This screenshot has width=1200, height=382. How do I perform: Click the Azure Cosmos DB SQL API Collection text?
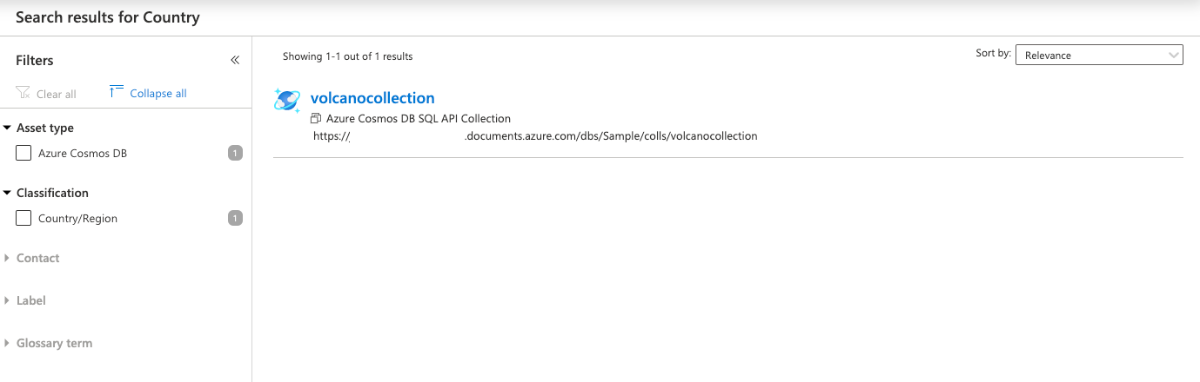click(418, 118)
